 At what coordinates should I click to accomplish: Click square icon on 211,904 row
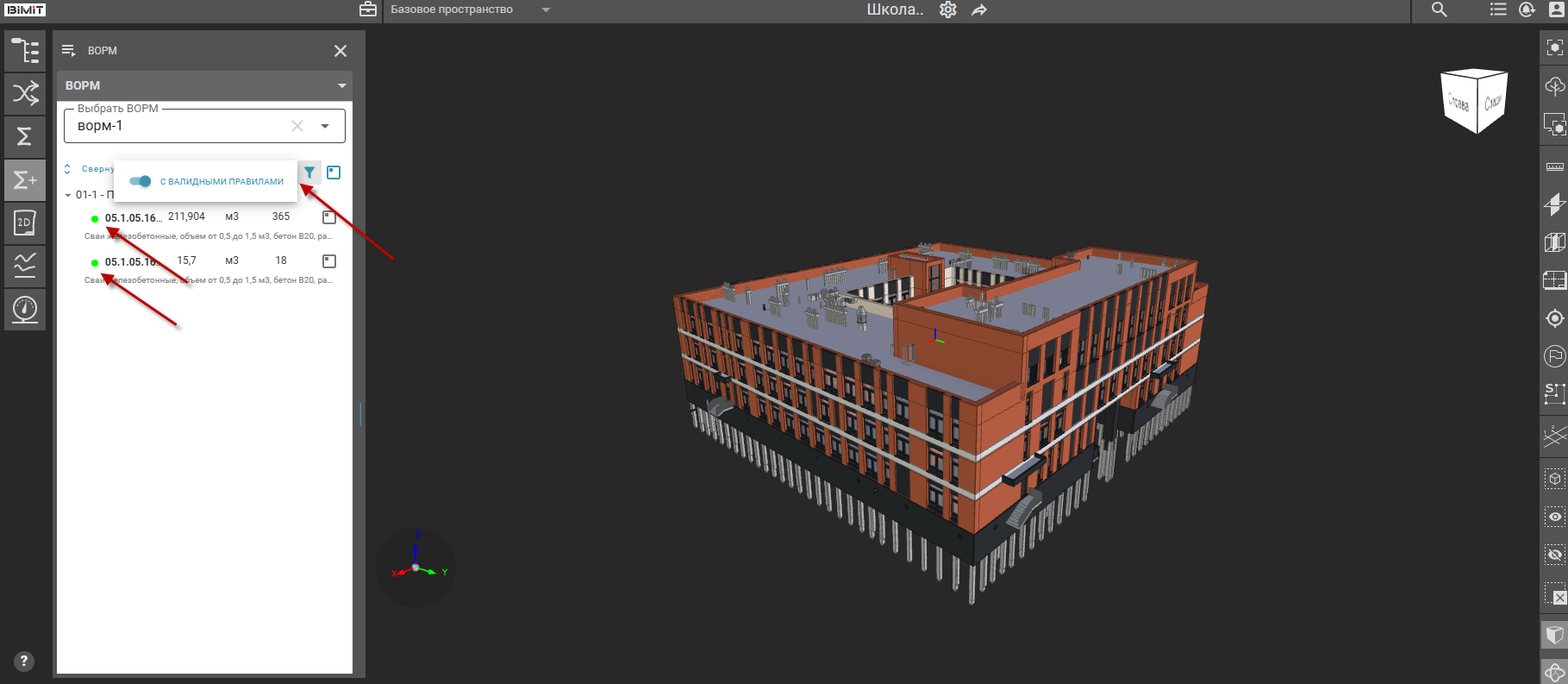[x=329, y=217]
